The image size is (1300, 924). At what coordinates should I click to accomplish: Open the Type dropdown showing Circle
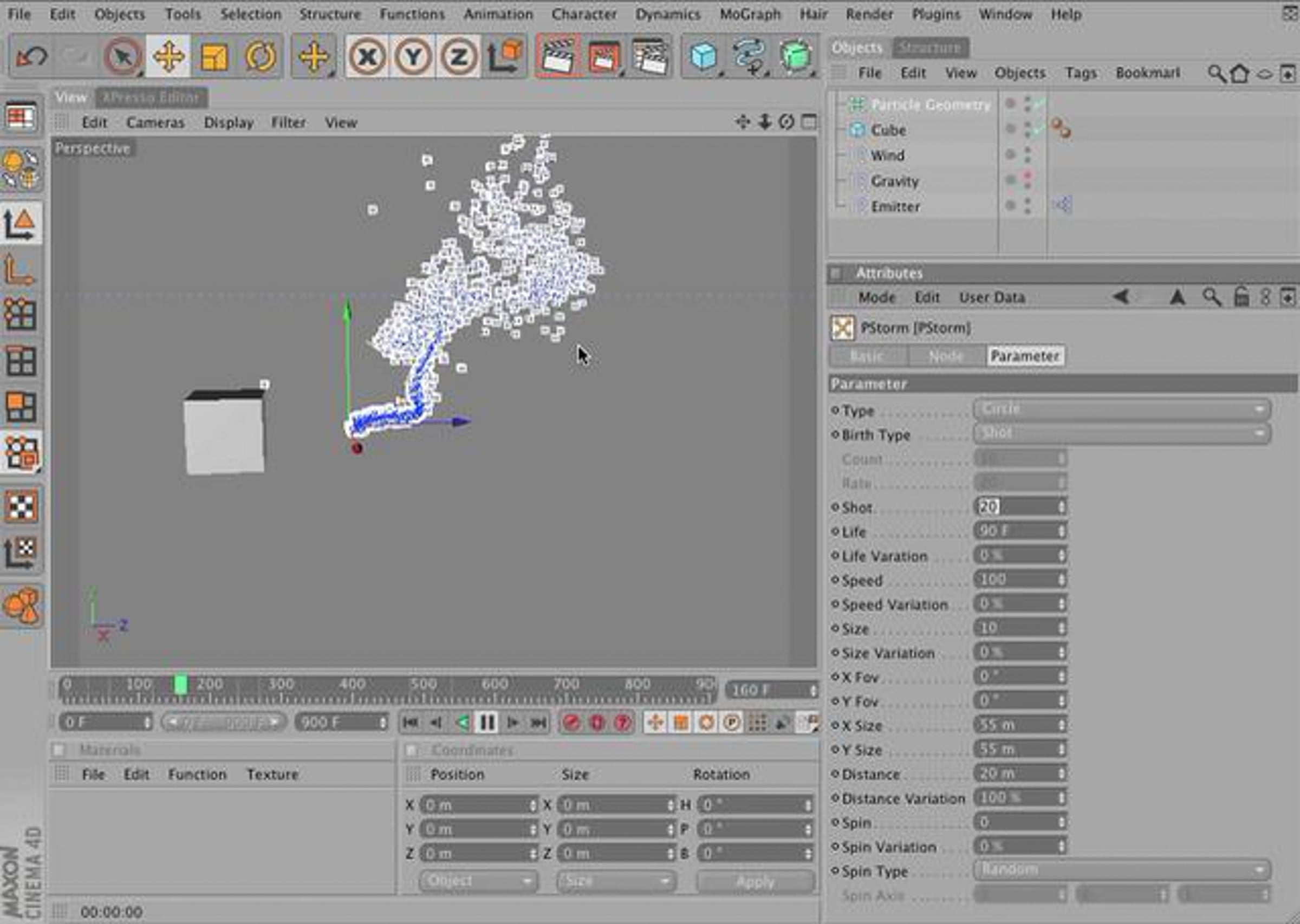1121,409
